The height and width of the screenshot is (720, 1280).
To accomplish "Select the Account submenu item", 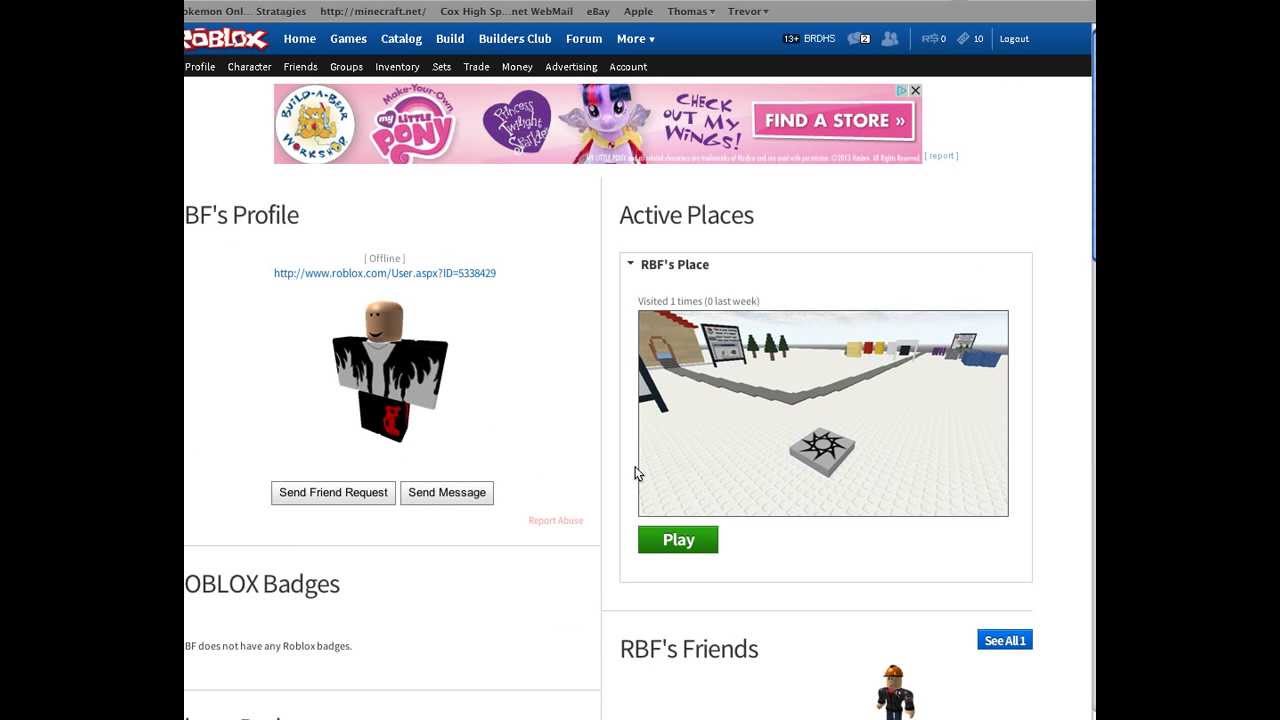I will click(x=628, y=67).
